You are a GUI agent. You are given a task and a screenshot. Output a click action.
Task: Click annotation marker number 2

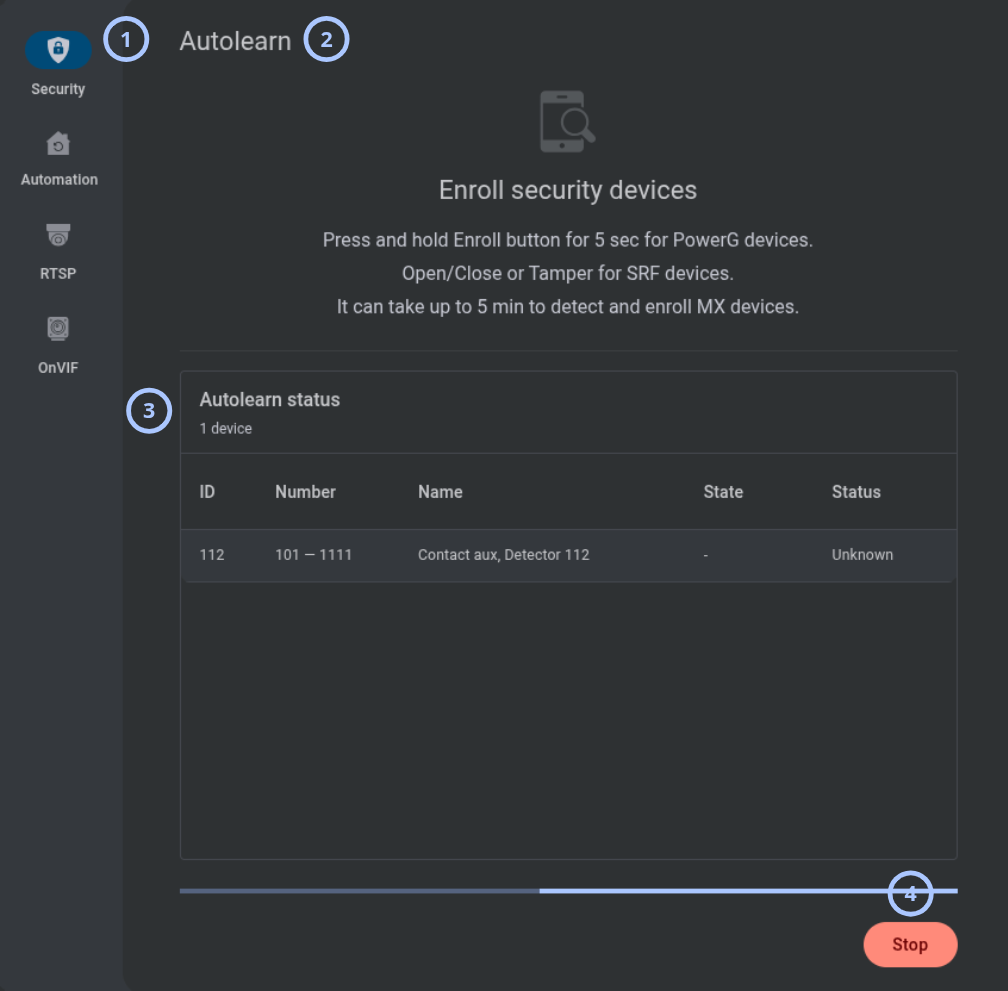pos(327,39)
